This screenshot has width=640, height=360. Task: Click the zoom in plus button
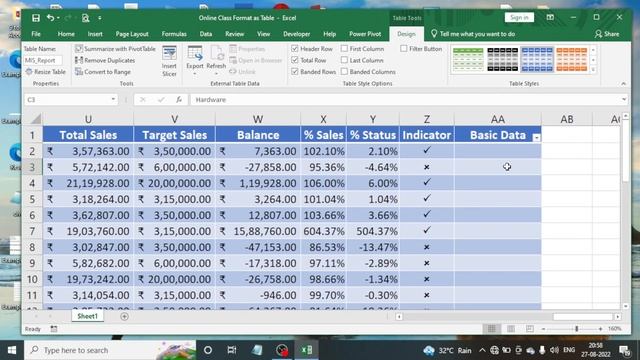[600, 329]
